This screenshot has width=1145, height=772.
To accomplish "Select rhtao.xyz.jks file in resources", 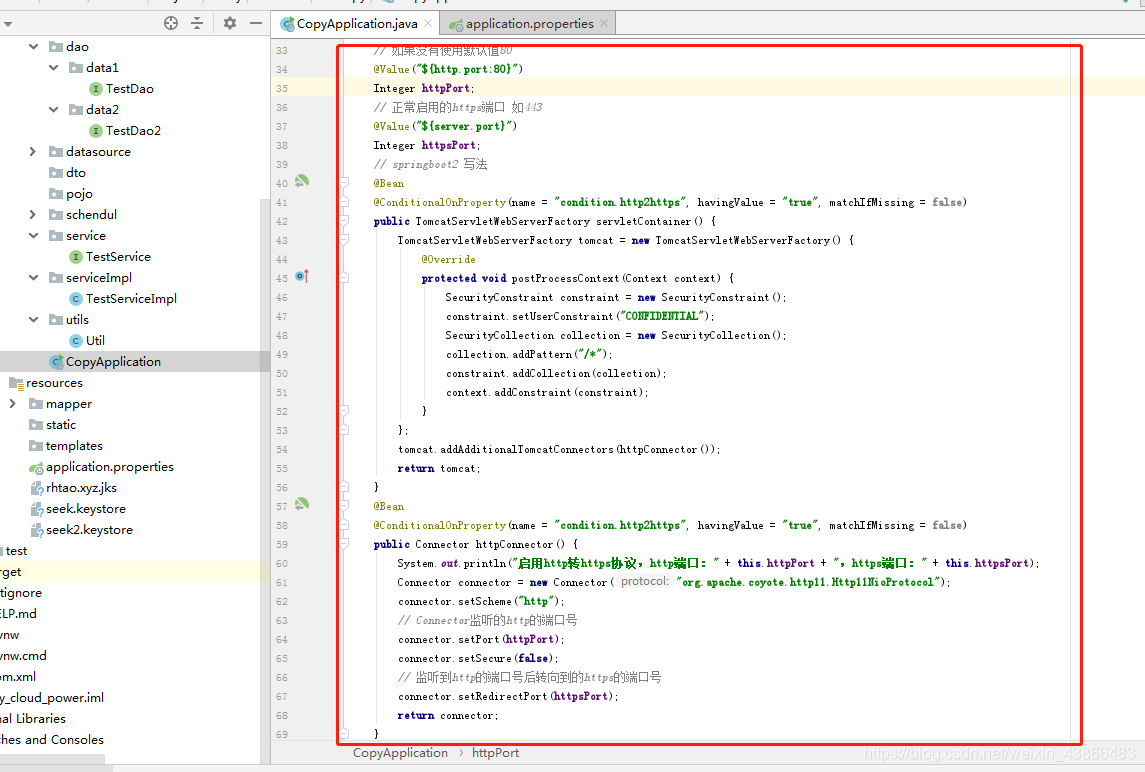I will click(x=81, y=488).
